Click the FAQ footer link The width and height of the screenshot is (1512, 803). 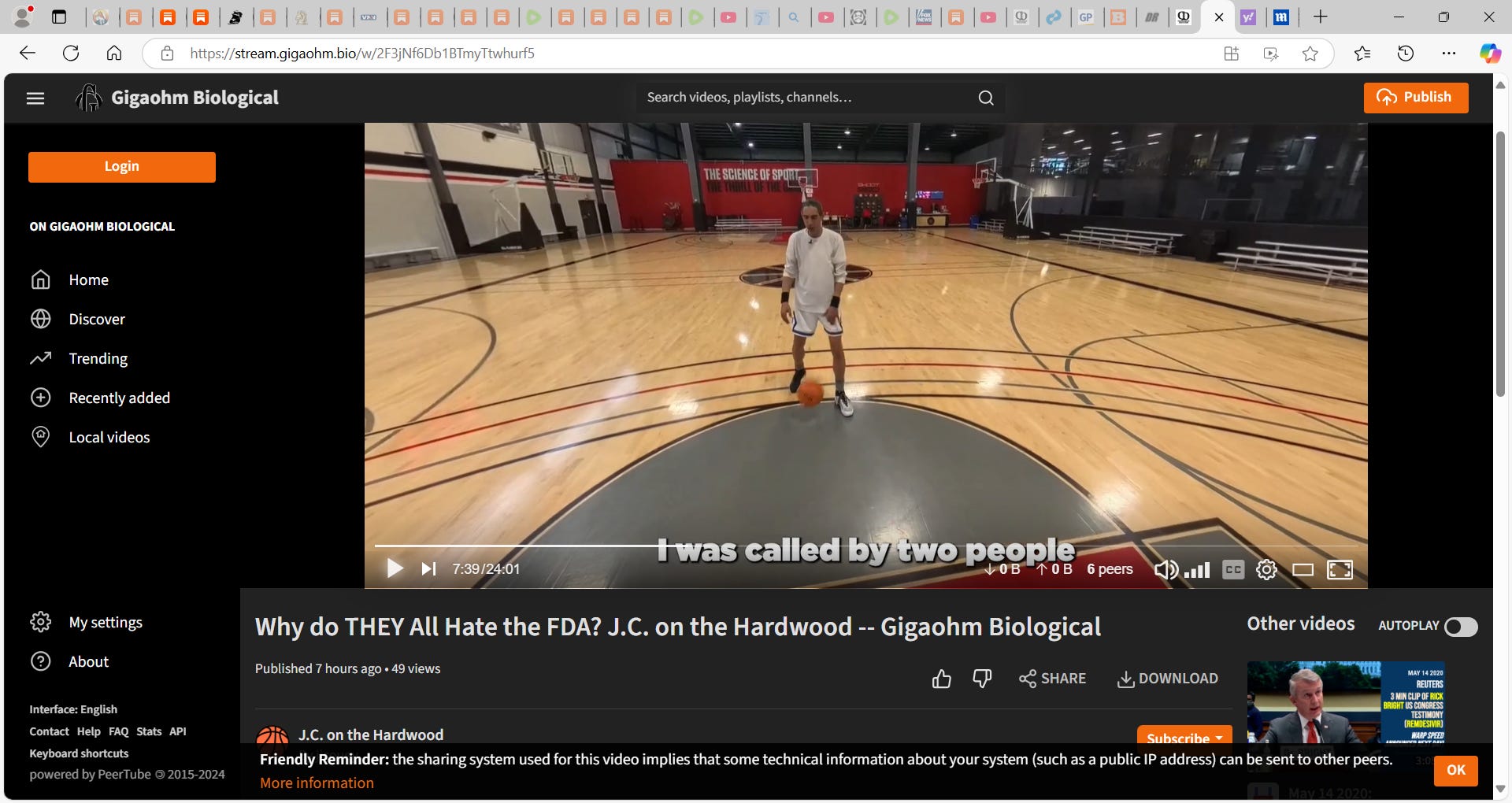point(118,731)
